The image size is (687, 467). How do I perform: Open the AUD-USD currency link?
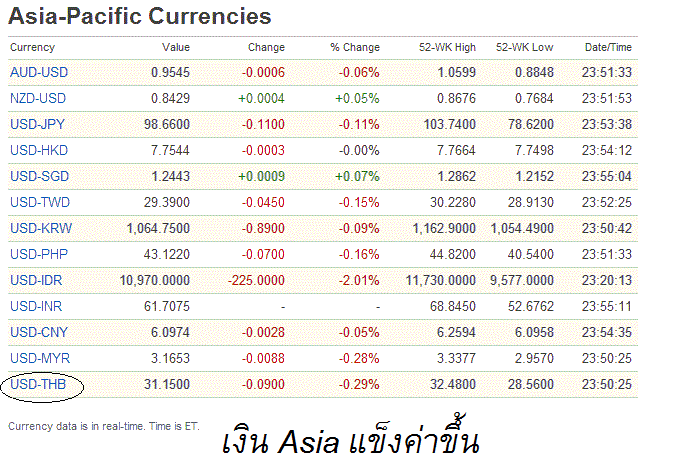(38, 73)
